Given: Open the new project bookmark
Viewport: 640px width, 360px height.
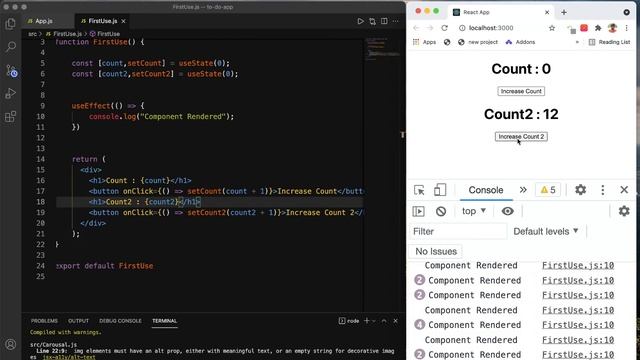Looking at the screenshot, I should click(x=478, y=42).
